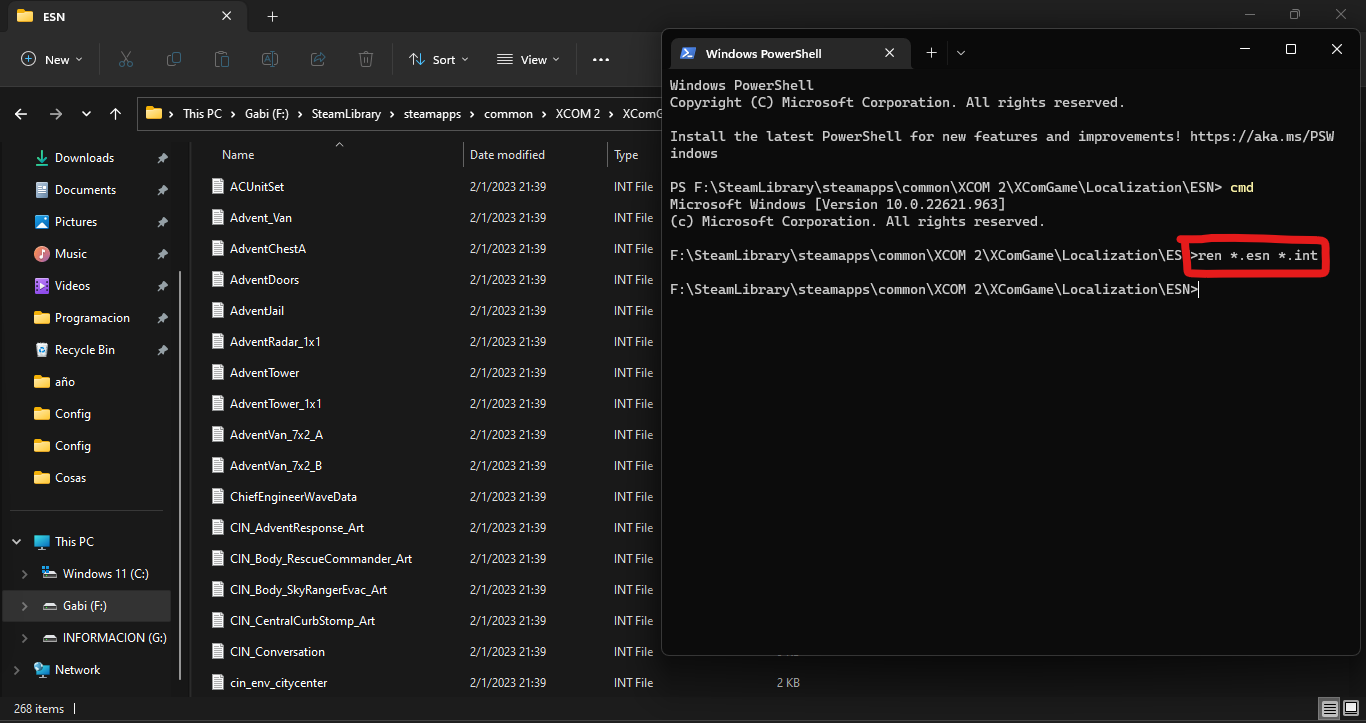Click the Share icon in Explorer toolbar
This screenshot has width=1366, height=723.
(318, 59)
